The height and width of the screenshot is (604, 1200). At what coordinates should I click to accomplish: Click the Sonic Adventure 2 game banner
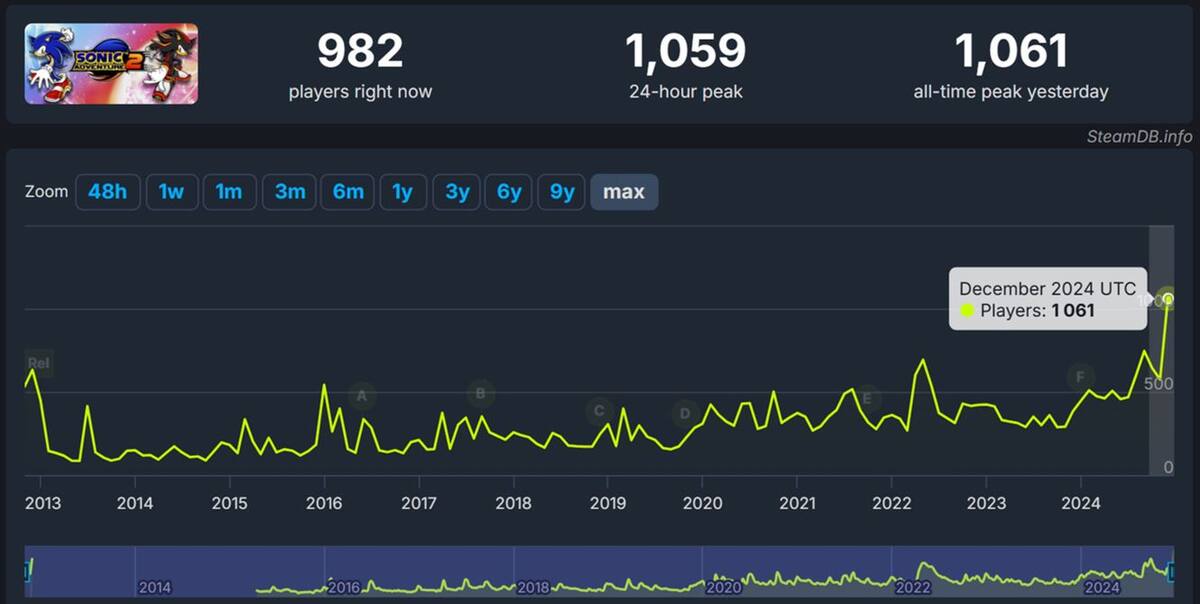tap(111, 64)
